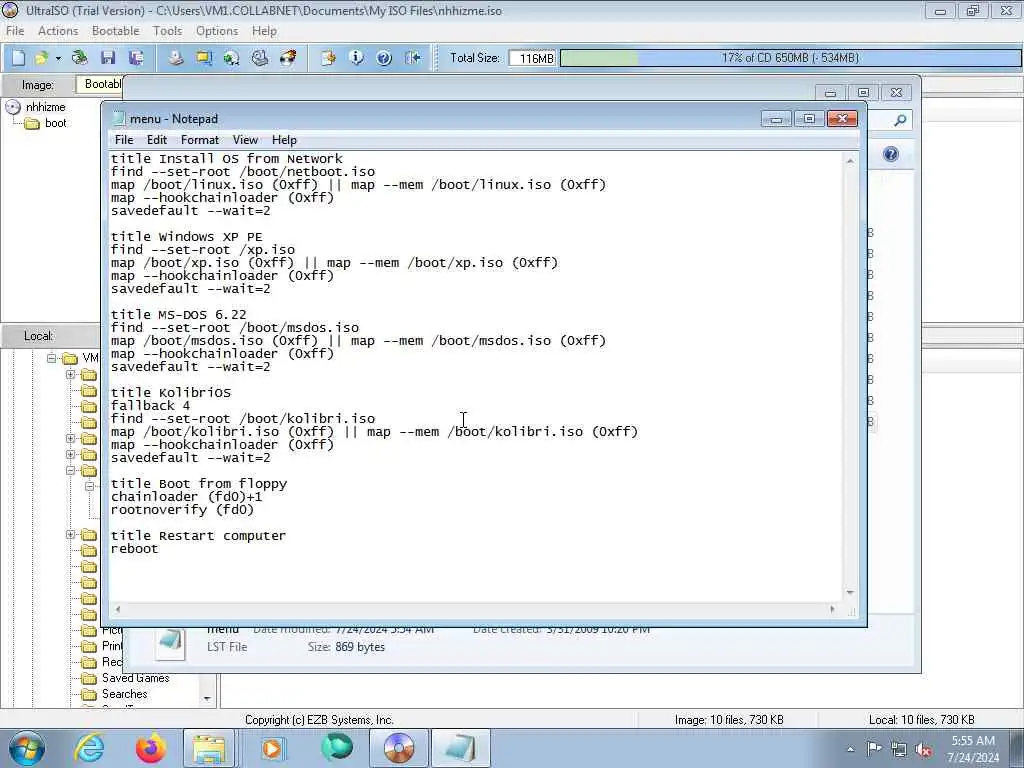Launch Internet Explorer from taskbar
1024x768 pixels.
[89, 748]
